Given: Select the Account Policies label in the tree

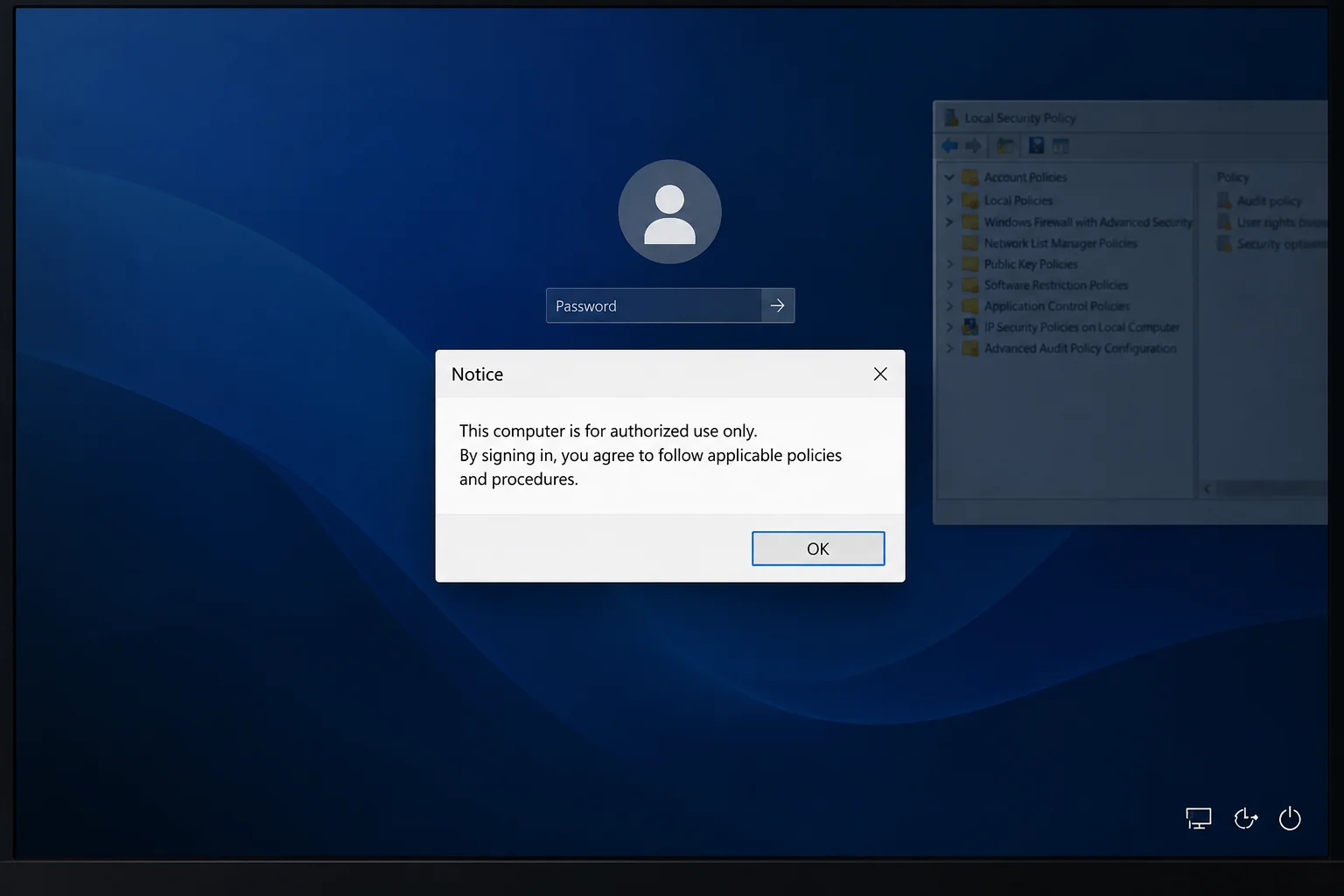Looking at the screenshot, I should [x=1025, y=177].
